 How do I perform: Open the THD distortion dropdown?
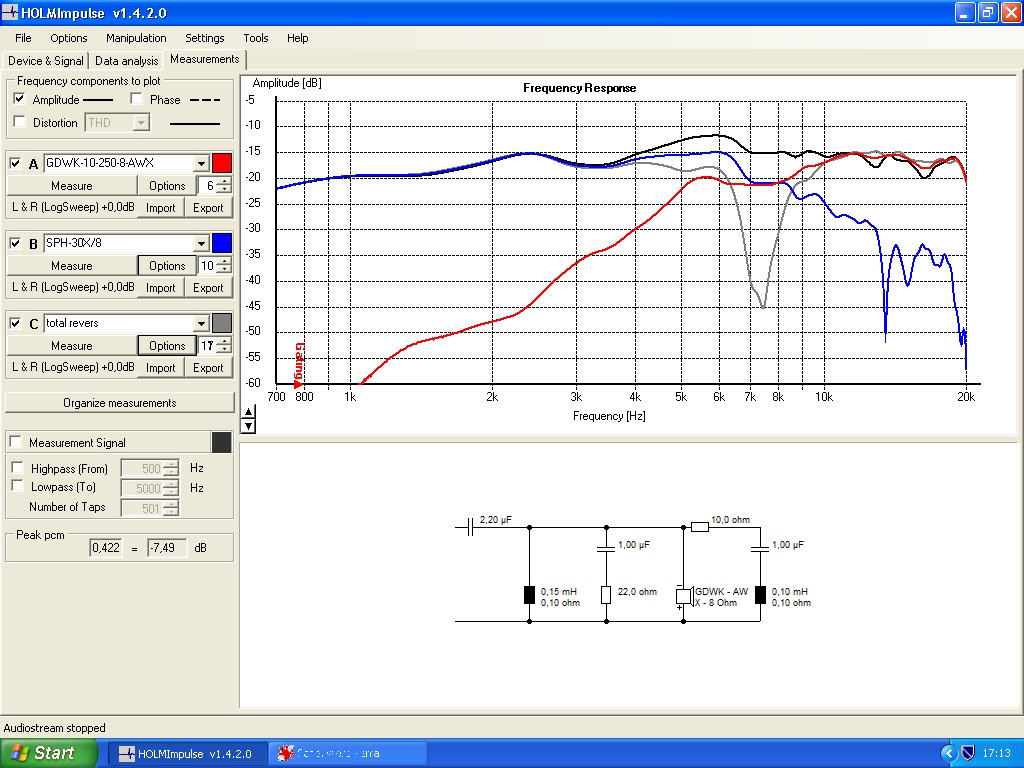(x=141, y=122)
